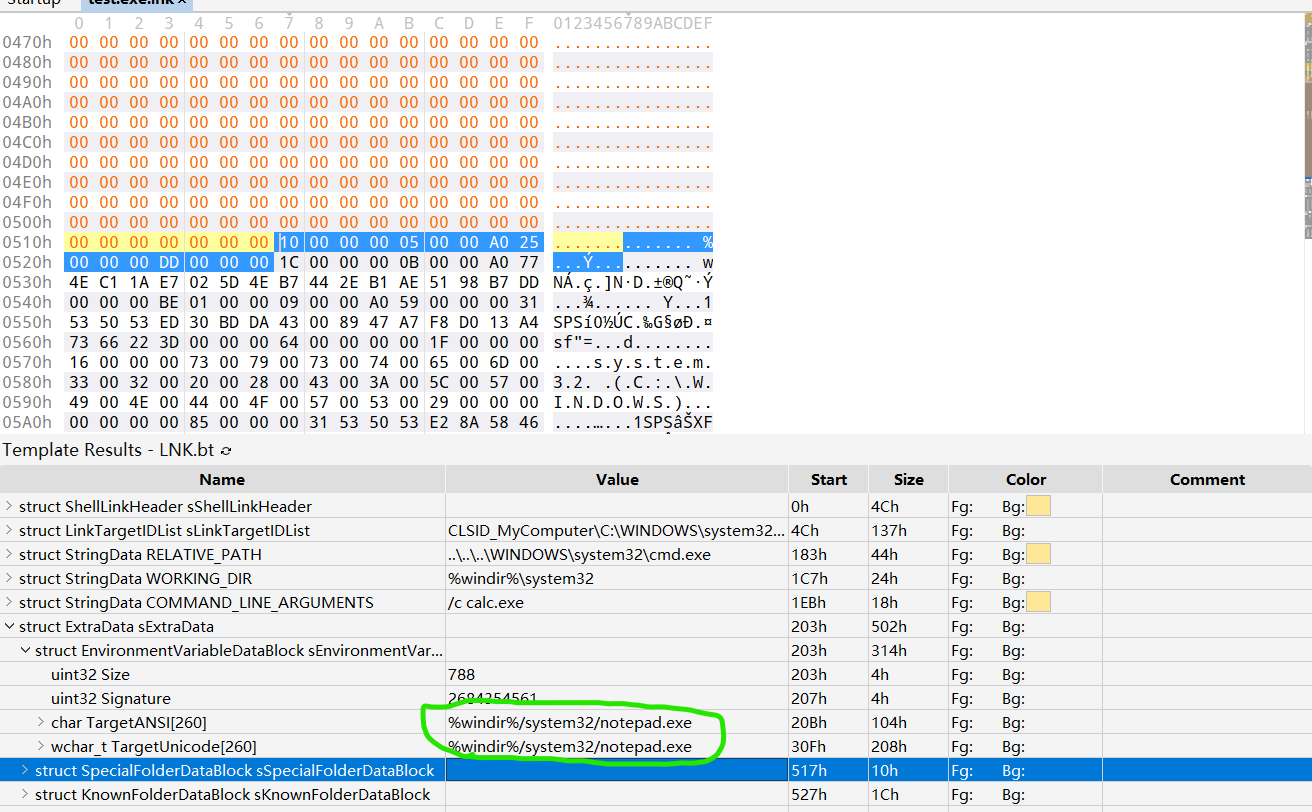Click the CLSID_MyComputer path value
This screenshot has height=812, width=1312.
click(617, 531)
